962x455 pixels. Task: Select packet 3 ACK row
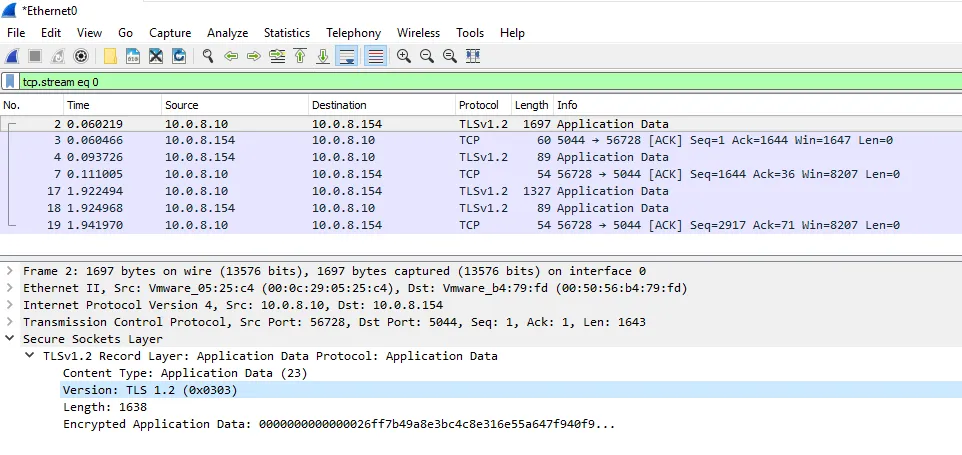click(x=481, y=140)
